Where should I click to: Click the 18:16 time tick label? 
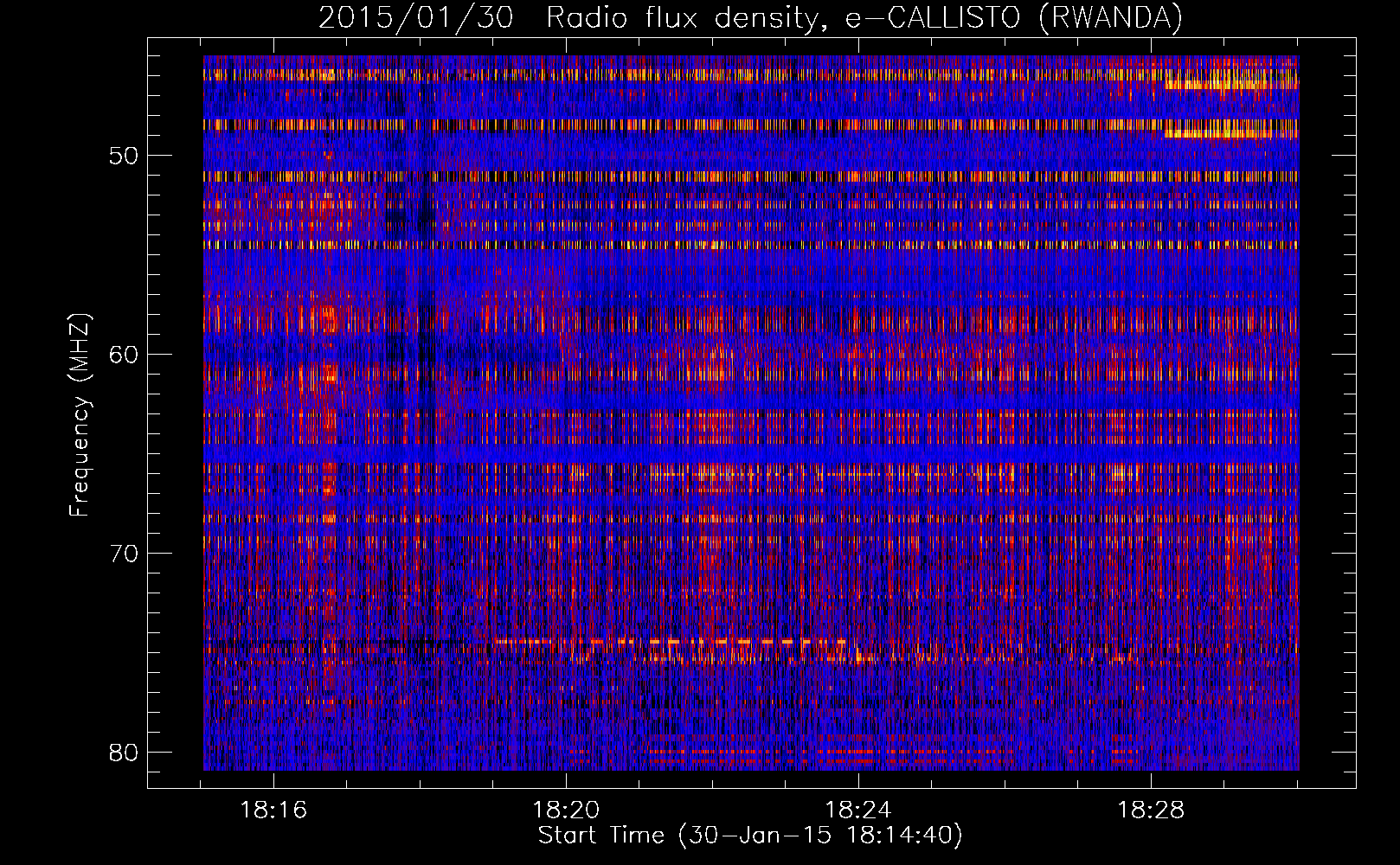pos(273,811)
